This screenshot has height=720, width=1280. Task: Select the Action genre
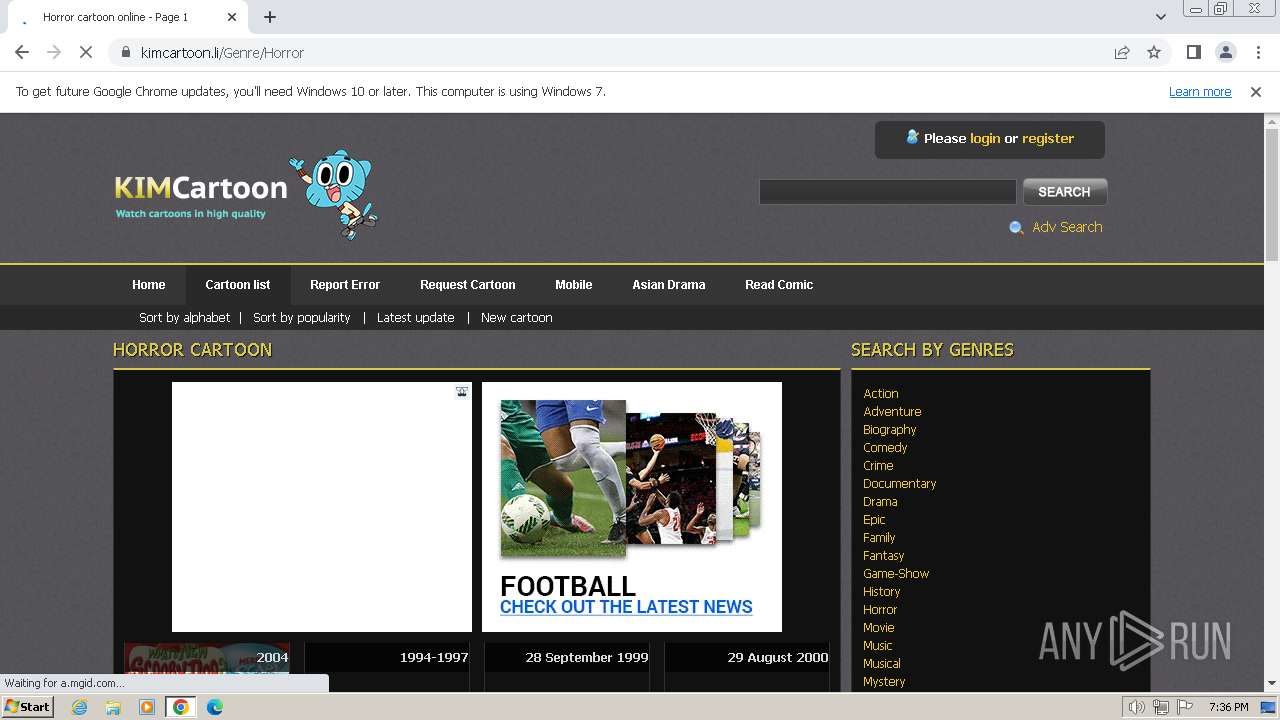[x=881, y=394]
